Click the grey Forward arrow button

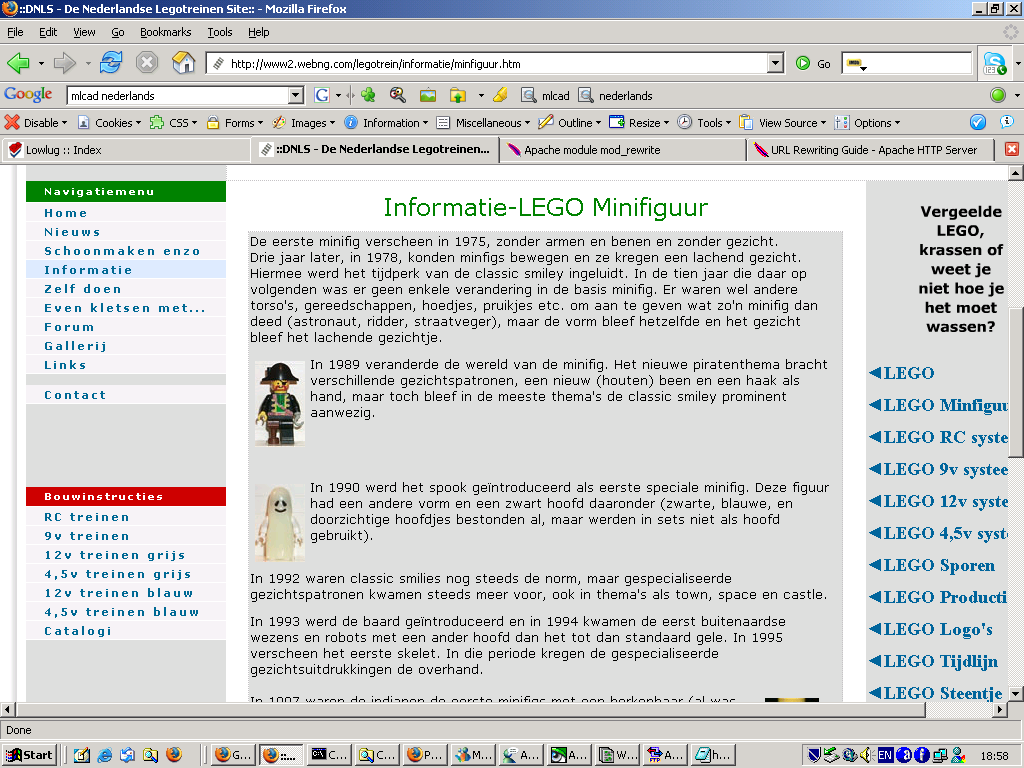point(64,63)
